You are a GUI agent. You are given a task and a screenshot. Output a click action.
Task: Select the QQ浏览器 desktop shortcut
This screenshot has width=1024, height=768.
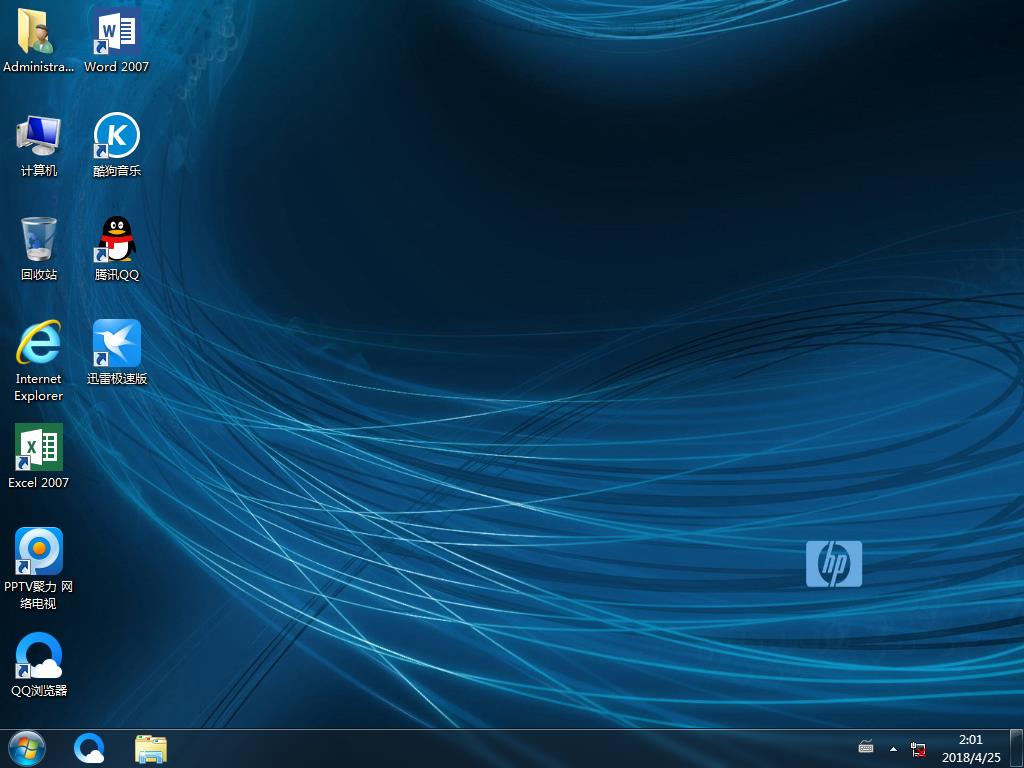tap(39, 665)
